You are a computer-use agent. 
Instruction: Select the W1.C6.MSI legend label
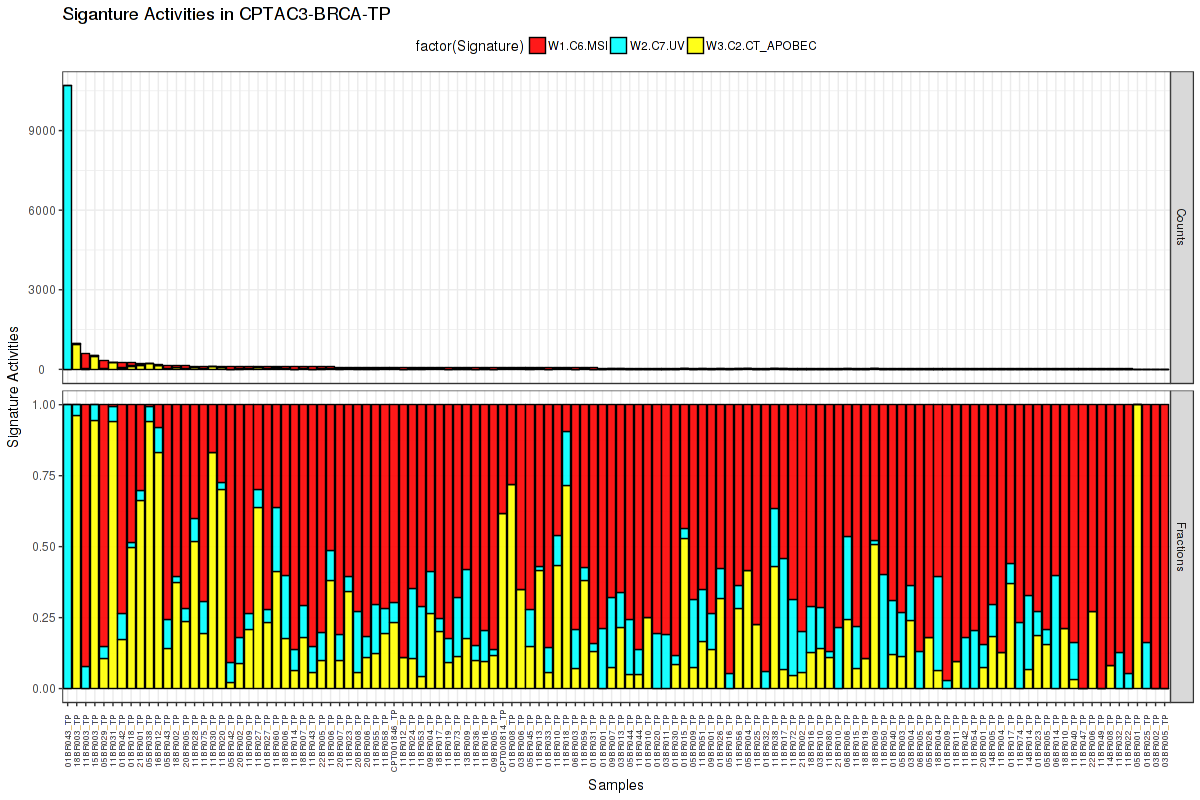(x=578, y=45)
